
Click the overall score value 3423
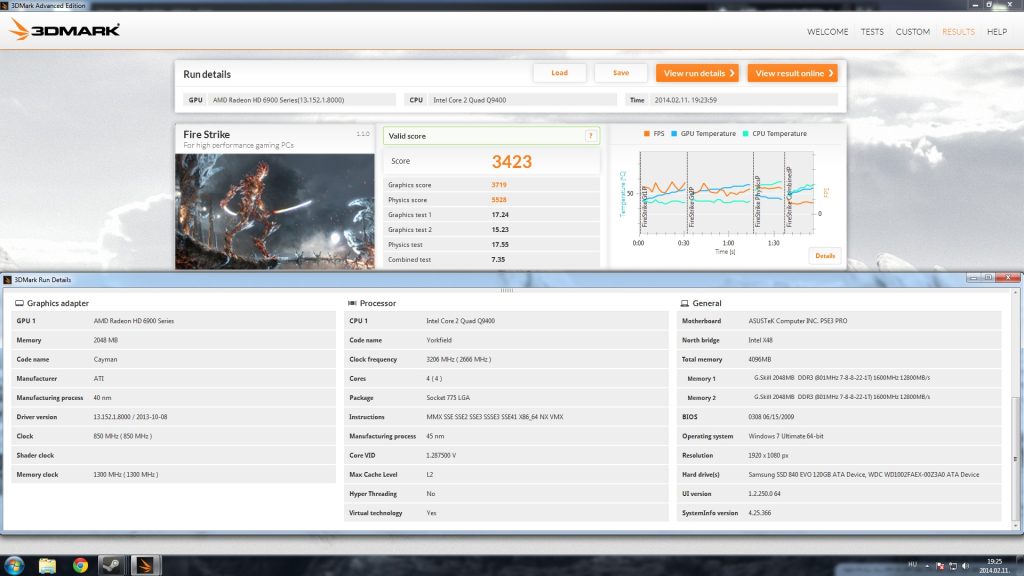pyautogui.click(x=511, y=161)
